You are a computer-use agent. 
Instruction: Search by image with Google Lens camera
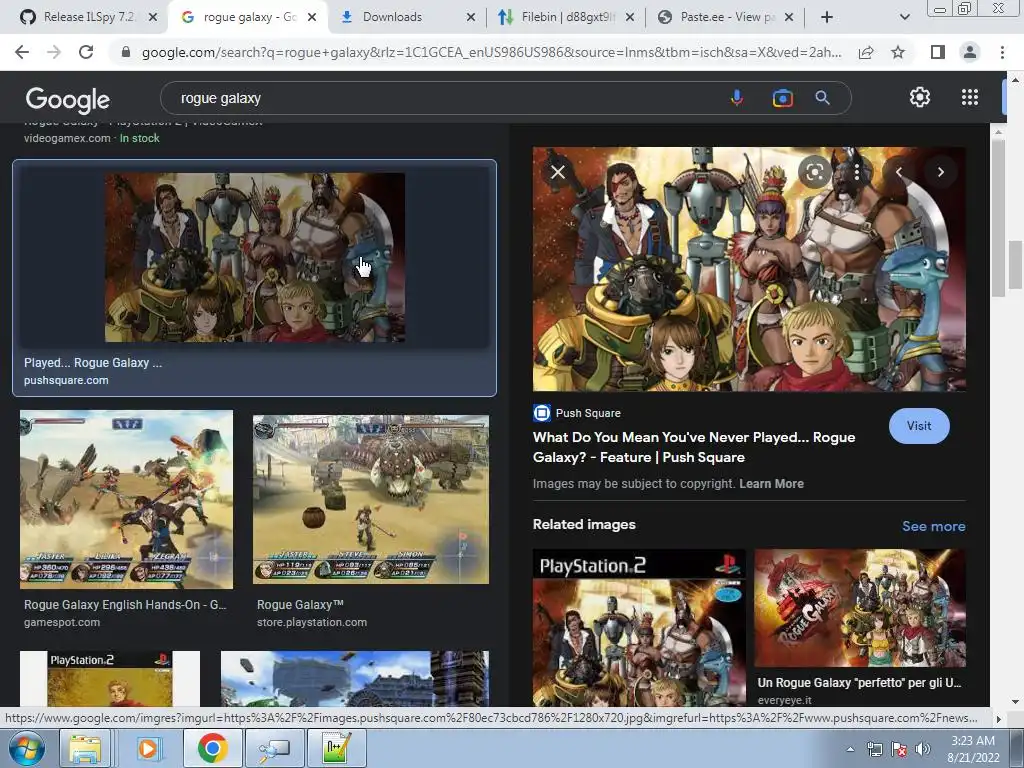click(782, 98)
